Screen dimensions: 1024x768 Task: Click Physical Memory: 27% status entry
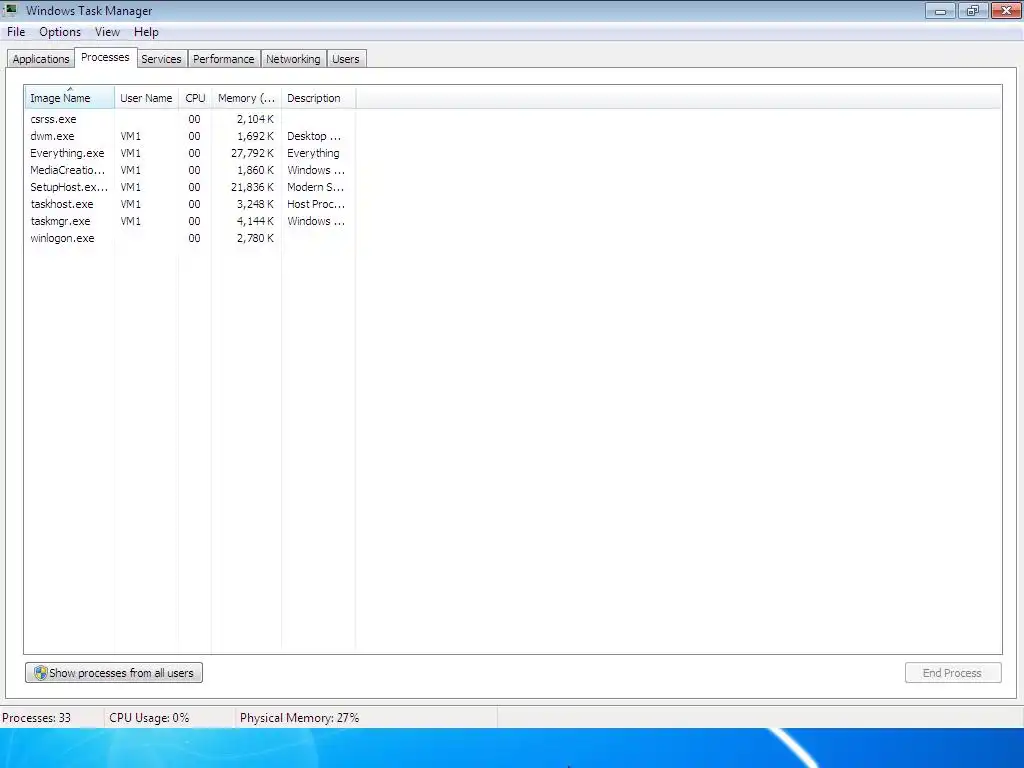tap(299, 718)
